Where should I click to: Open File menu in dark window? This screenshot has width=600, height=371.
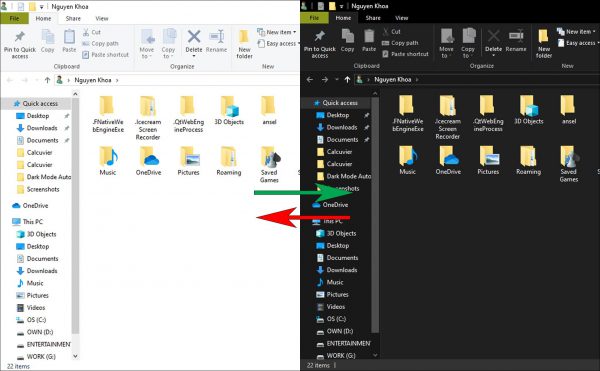click(x=314, y=18)
